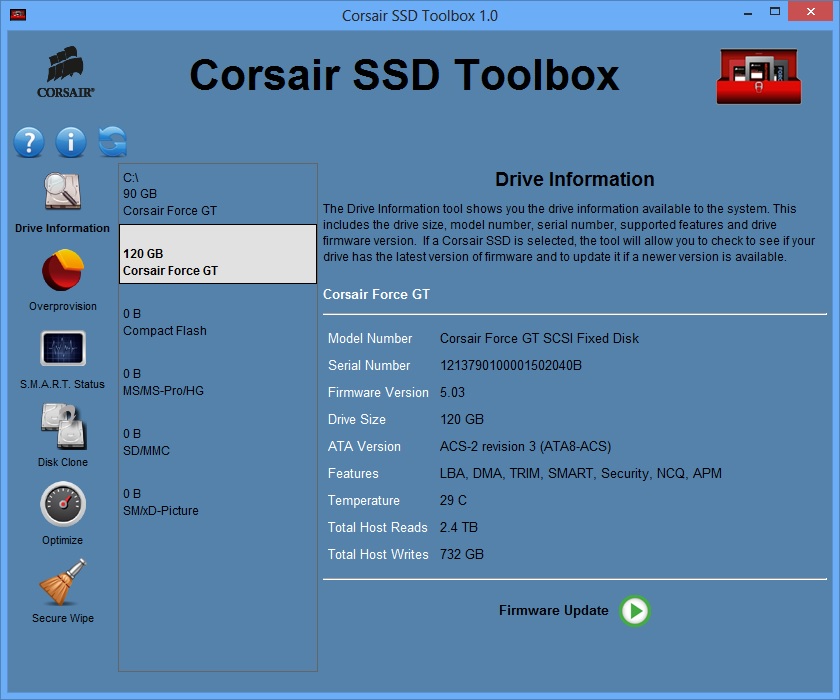This screenshot has height=700, width=840.
Task: Click the app icon in title bar
Action: (18, 14)
